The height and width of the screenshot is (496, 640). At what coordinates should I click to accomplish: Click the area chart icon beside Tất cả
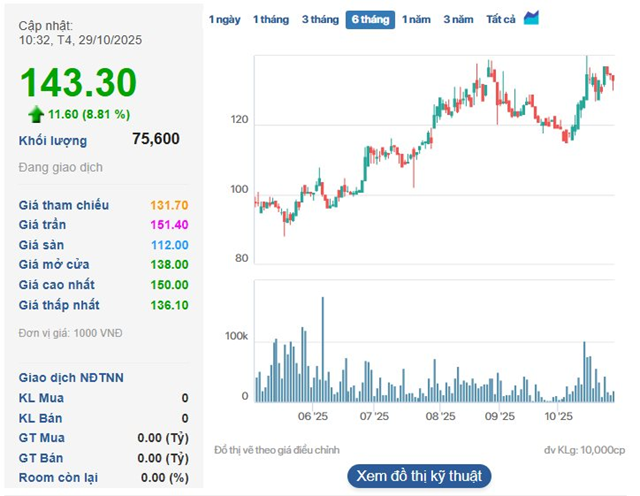point(531,18)
